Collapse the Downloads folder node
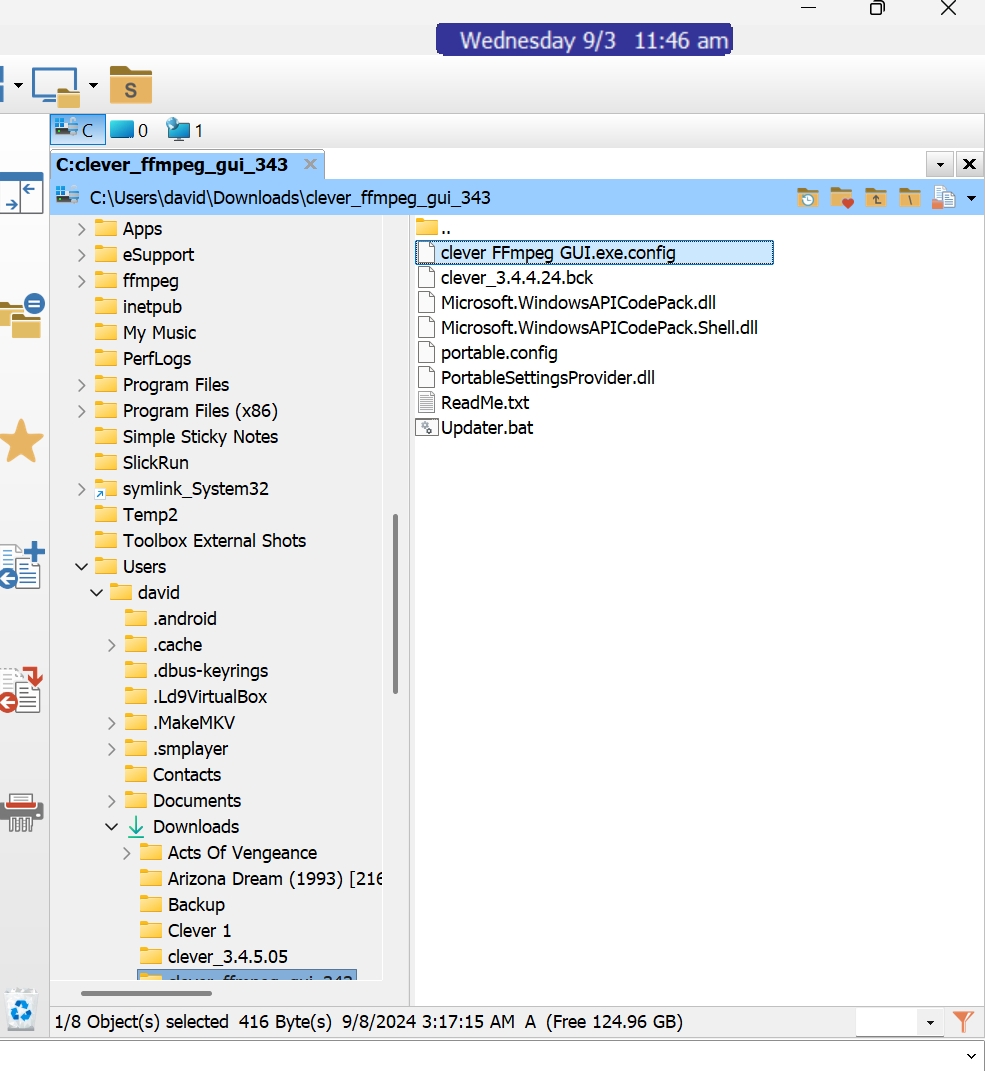Viewport: 985px width, 1071px height. (x=111, y=826)
